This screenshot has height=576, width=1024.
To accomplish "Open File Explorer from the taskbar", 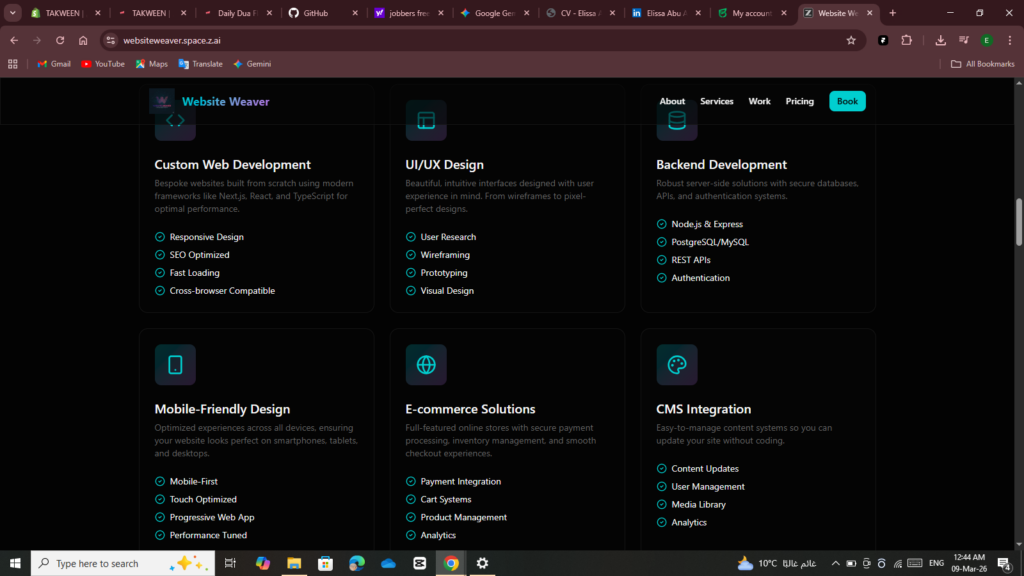I will 294,563.
